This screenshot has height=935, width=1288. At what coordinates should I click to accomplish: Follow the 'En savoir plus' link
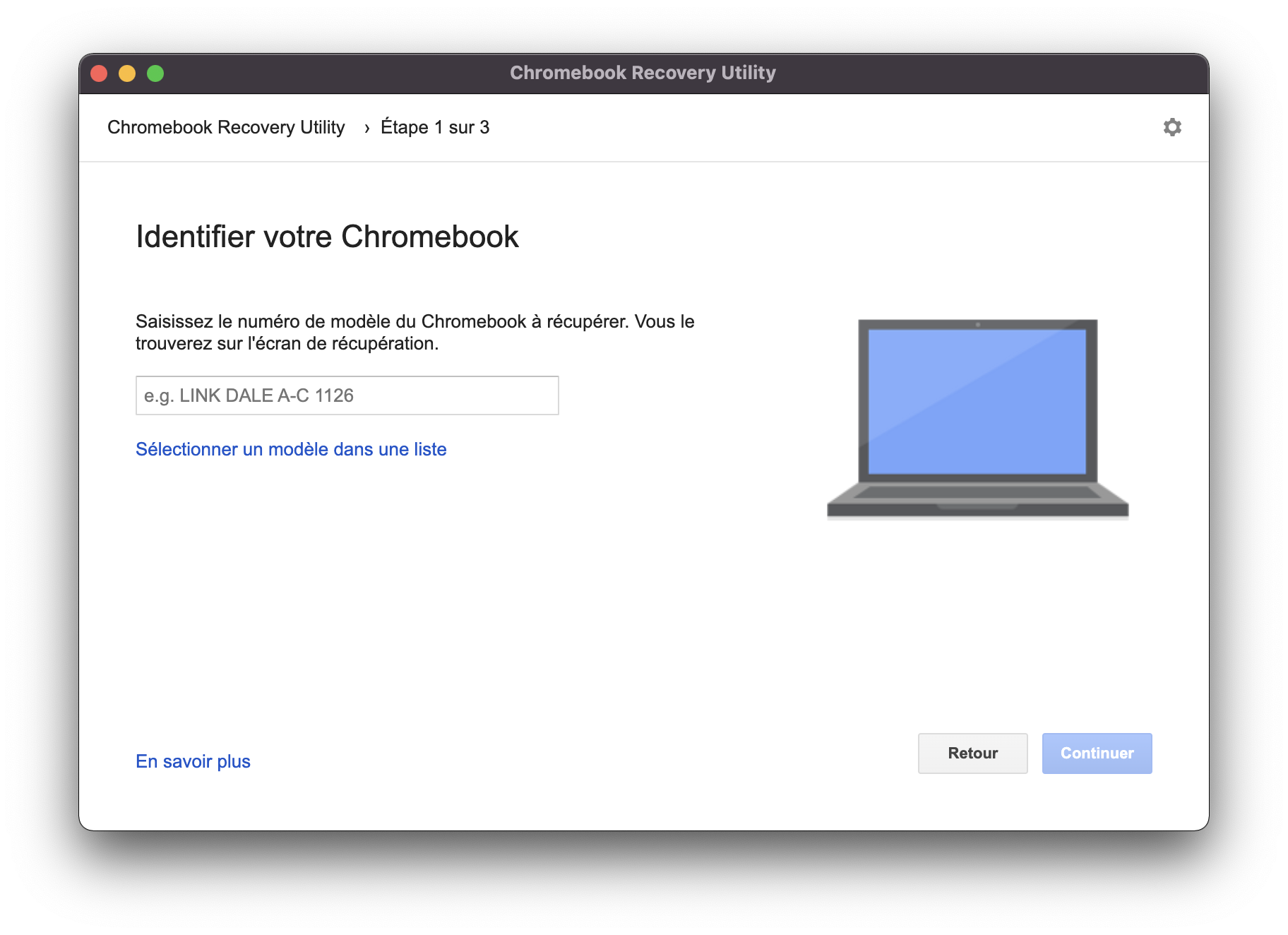pyautogui.click(x=193, y=761)
